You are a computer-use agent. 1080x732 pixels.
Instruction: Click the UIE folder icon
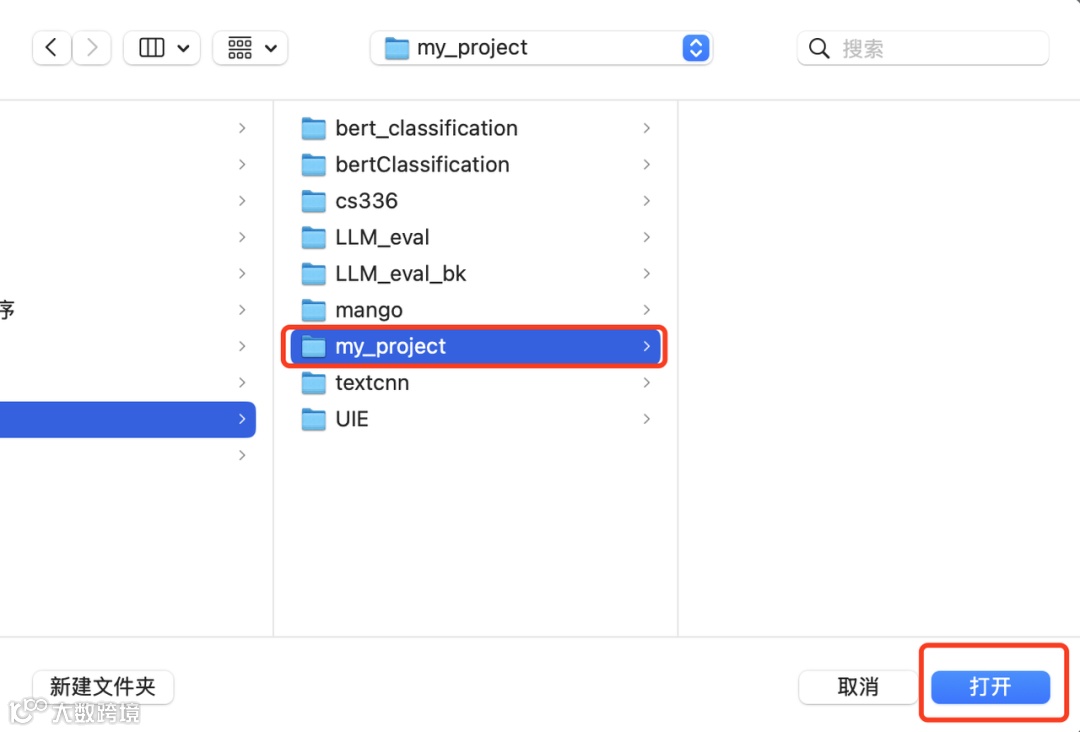tap(314, 419)
